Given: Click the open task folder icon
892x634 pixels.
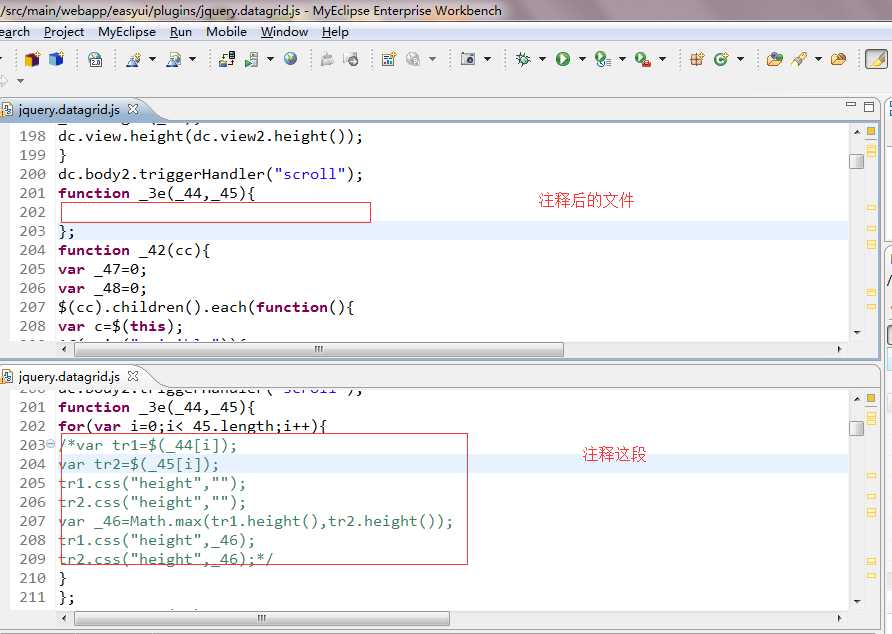Looking at the screenshot, I should [x=839, y=59].
